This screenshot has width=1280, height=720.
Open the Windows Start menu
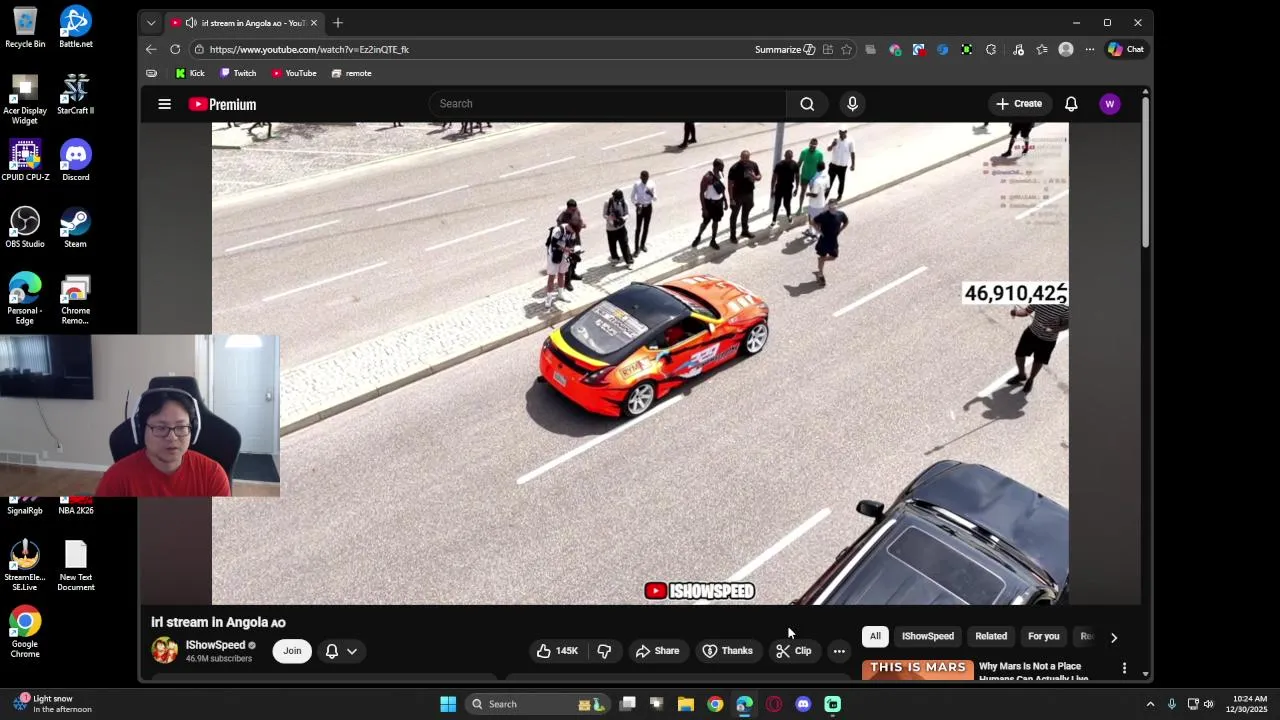coord(448,704)
